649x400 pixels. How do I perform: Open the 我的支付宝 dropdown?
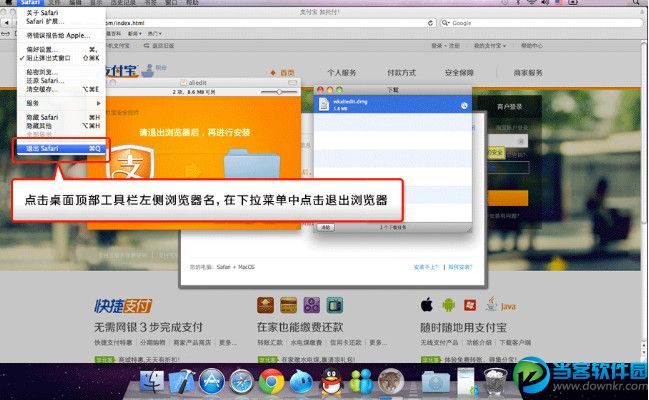point(490,46)
